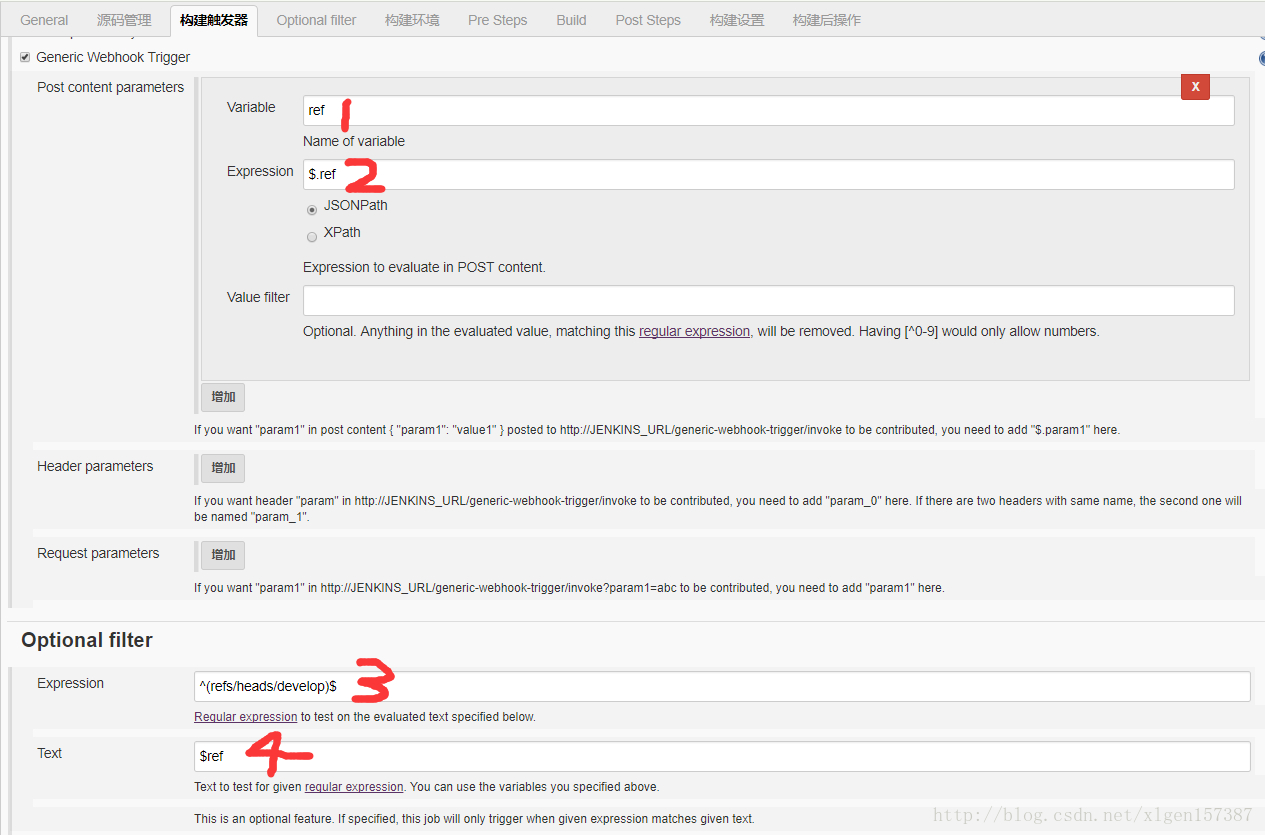Open the 源码管理 tab
This screenshot has height=835, width=1265.
(x=124, y=20)
